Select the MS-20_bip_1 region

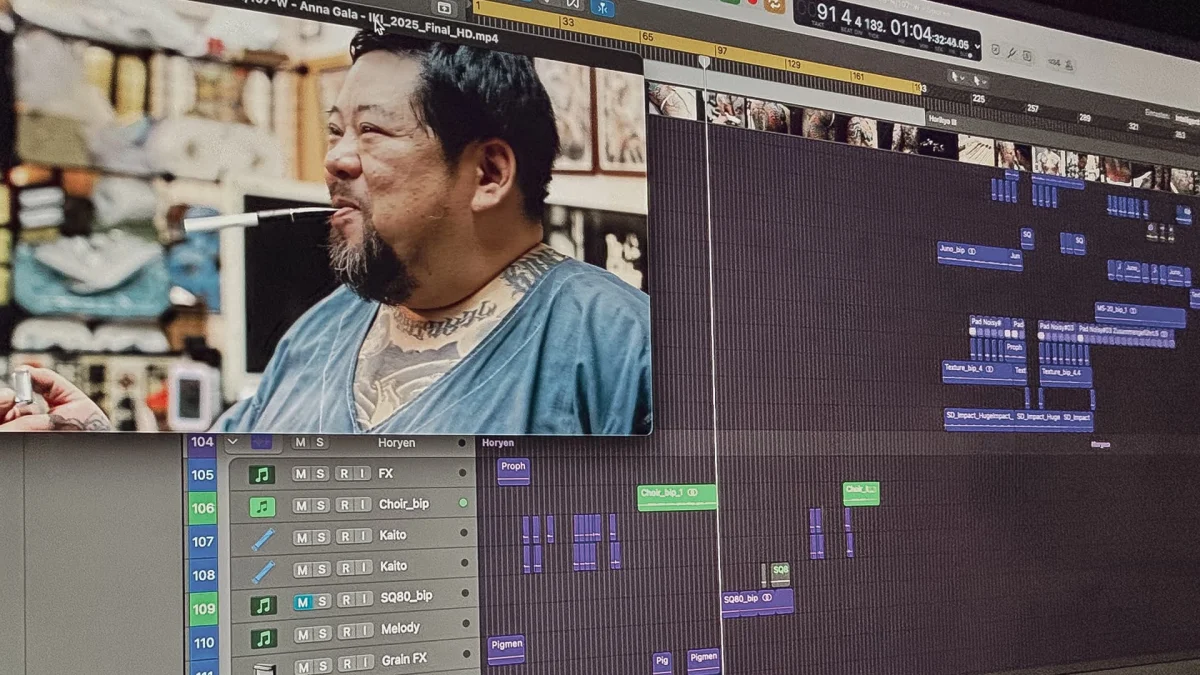point(1140,316)
